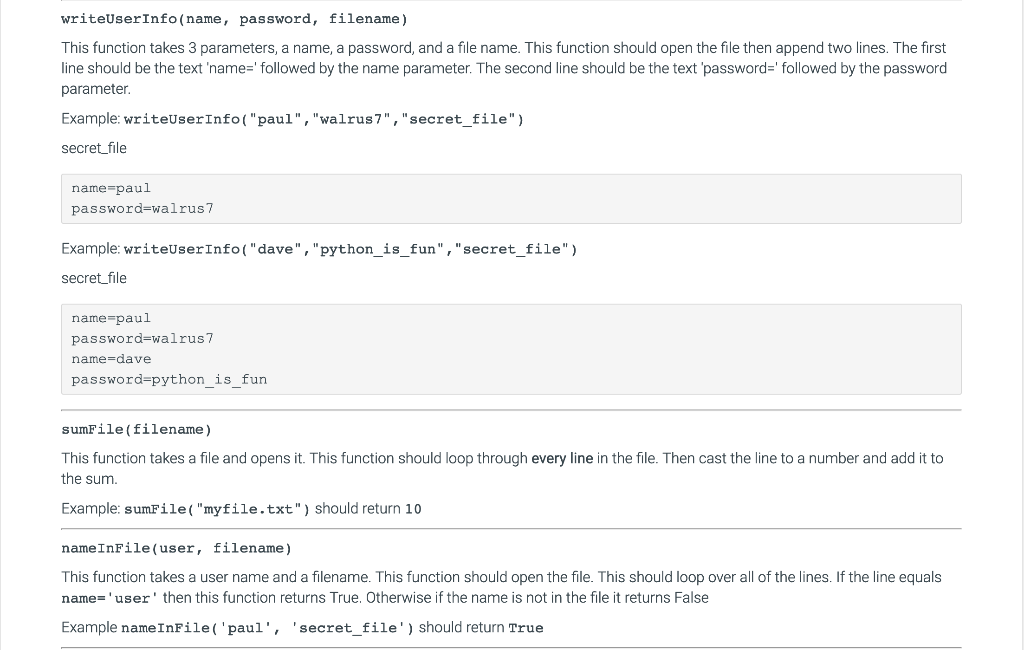Image resolution: width=1024 pixels, height=650 pixels.
Task: Click the first 'secret_file' label
Action: 94,148
